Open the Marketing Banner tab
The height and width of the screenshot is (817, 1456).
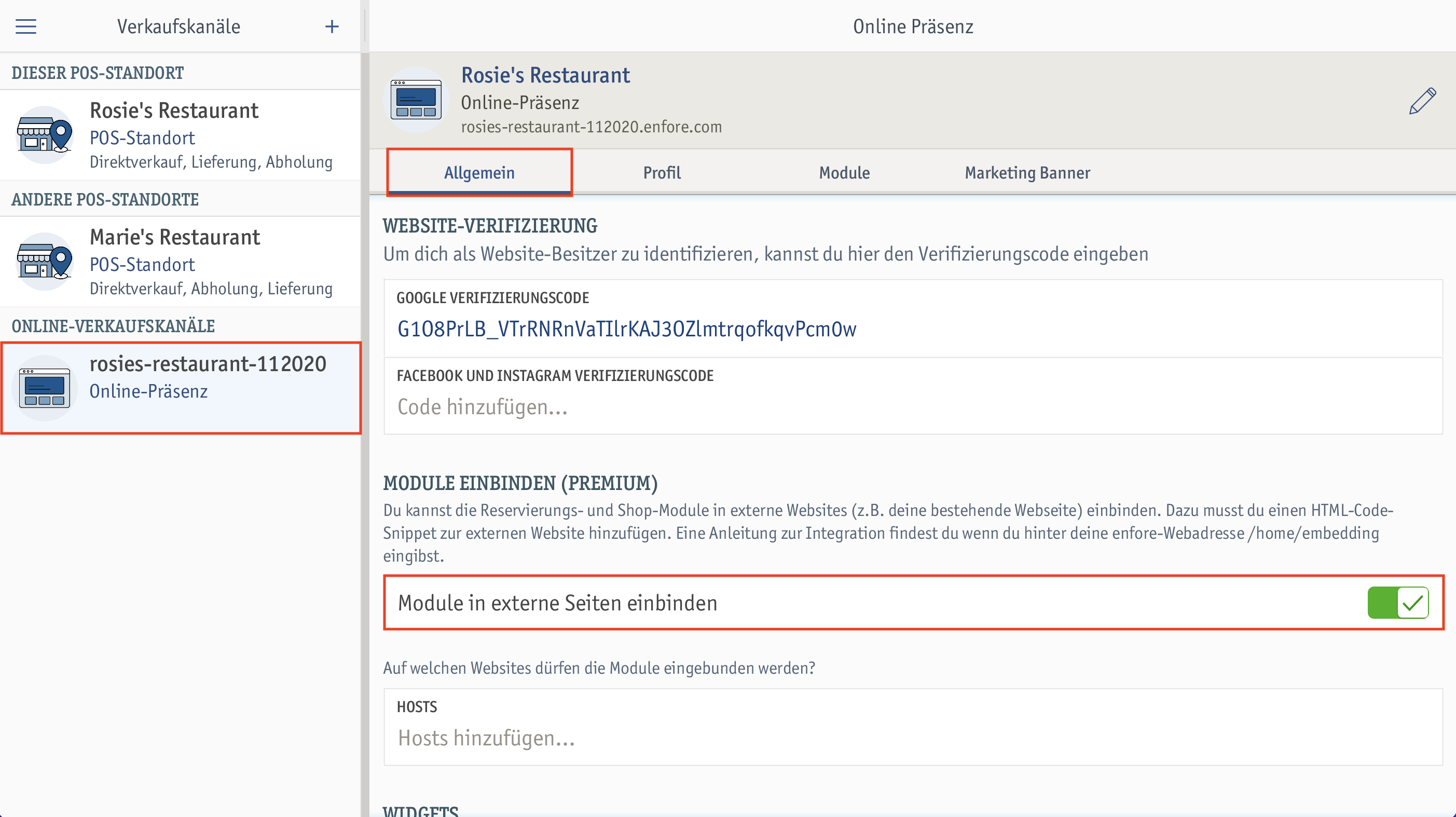[x=1027, y=172]
